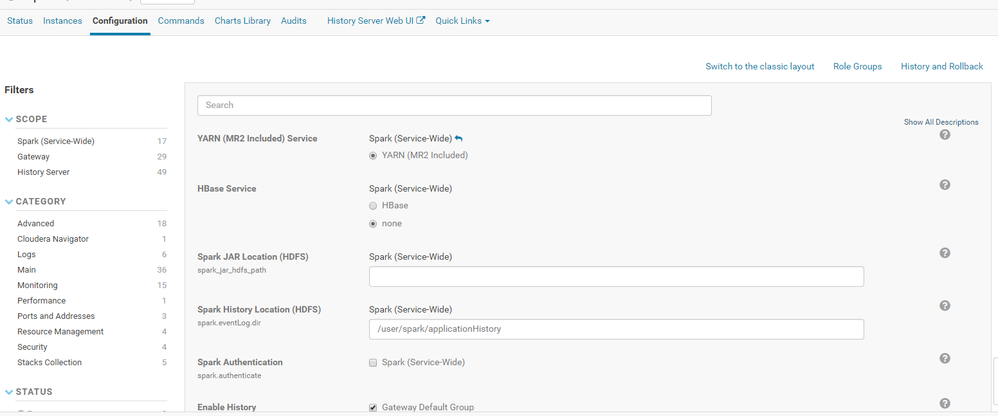Open Quick Links dropdown
Viewport: 998px width, 416px height.
pos(462,20)
